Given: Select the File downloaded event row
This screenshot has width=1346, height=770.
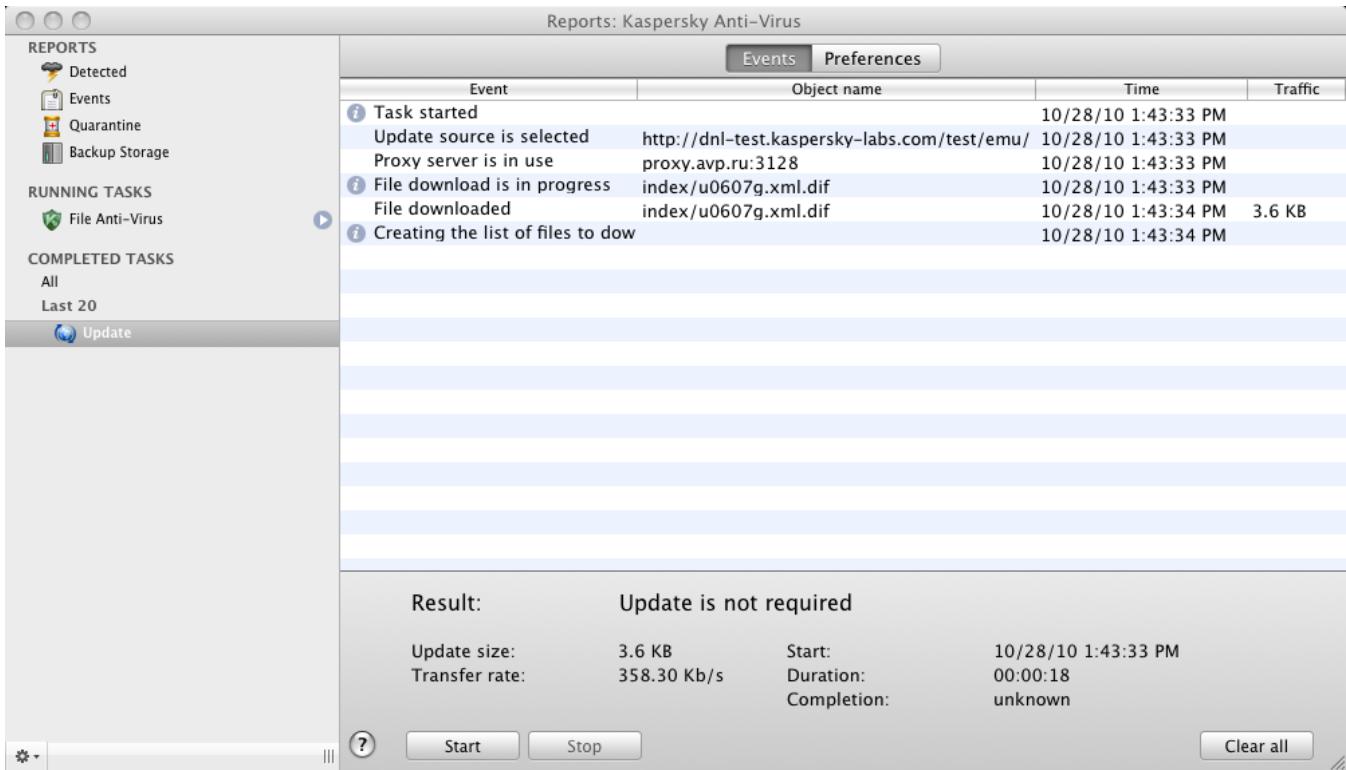Looking at the screenshot, I should pos(843,210).
